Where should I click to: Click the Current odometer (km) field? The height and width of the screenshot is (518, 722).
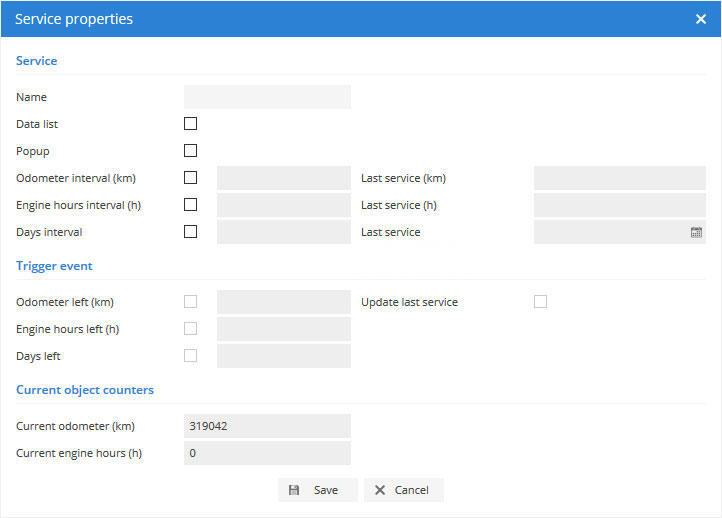(x=267, y=426)
